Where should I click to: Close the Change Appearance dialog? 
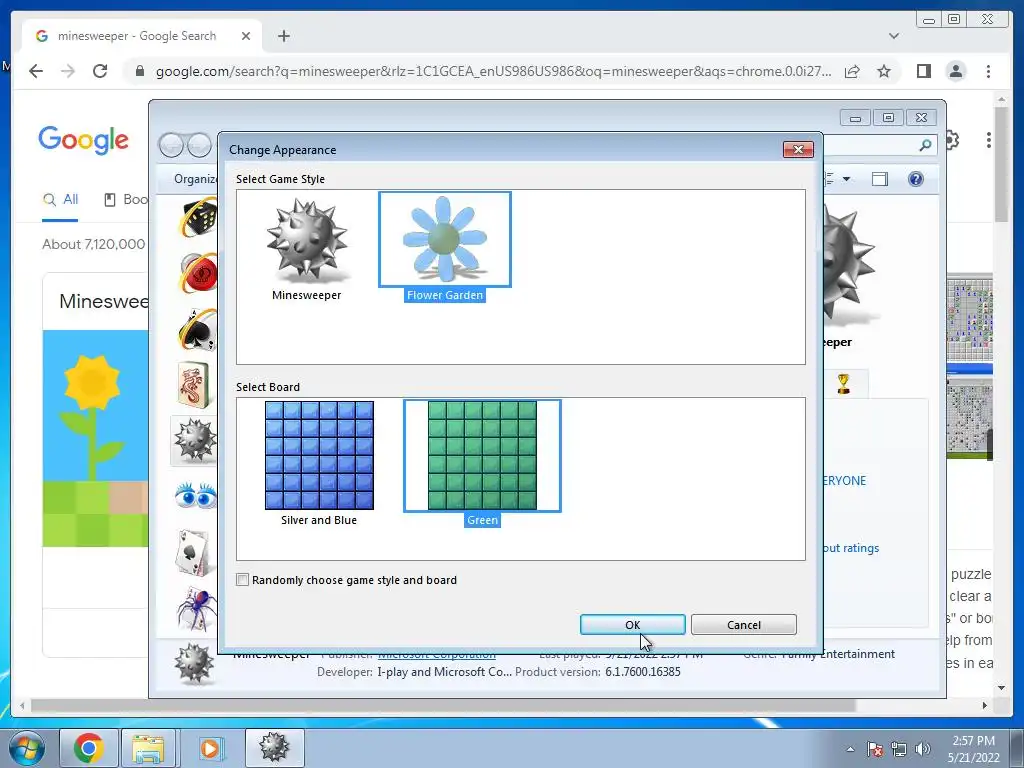798,150
